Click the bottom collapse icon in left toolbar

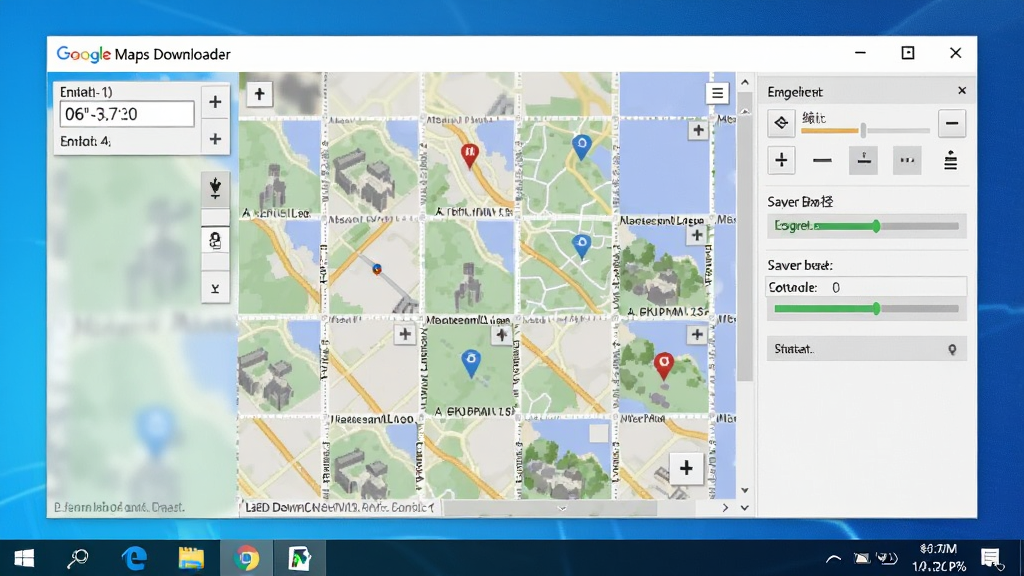(x=215, y=287)
